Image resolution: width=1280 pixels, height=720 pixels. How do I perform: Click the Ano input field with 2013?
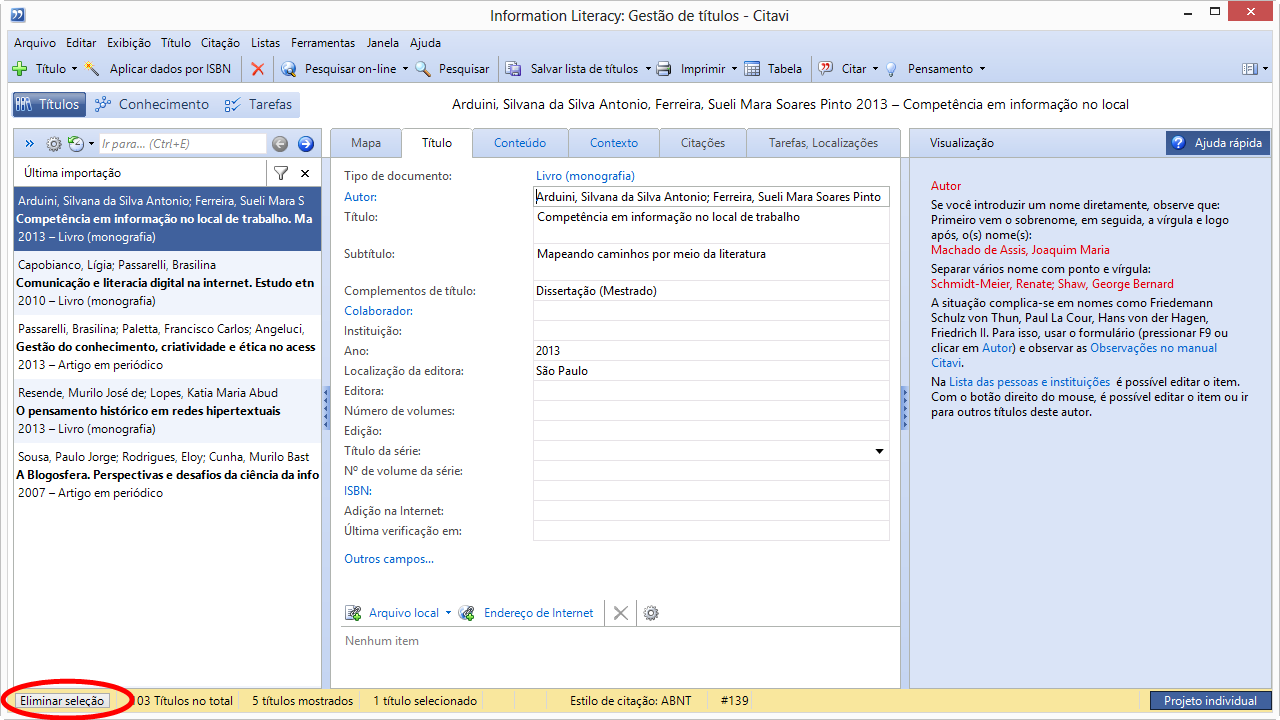[x=711, y=351]
